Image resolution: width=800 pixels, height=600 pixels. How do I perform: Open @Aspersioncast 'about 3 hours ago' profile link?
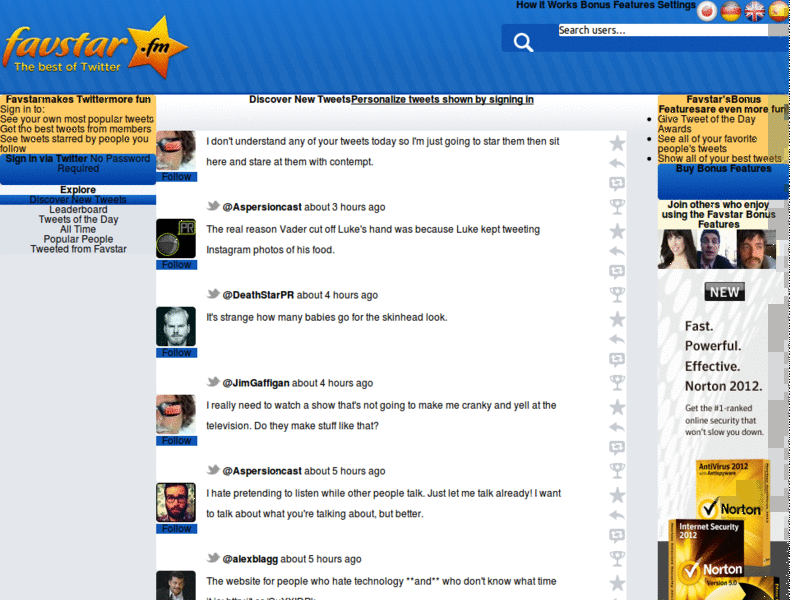[262, 207]
